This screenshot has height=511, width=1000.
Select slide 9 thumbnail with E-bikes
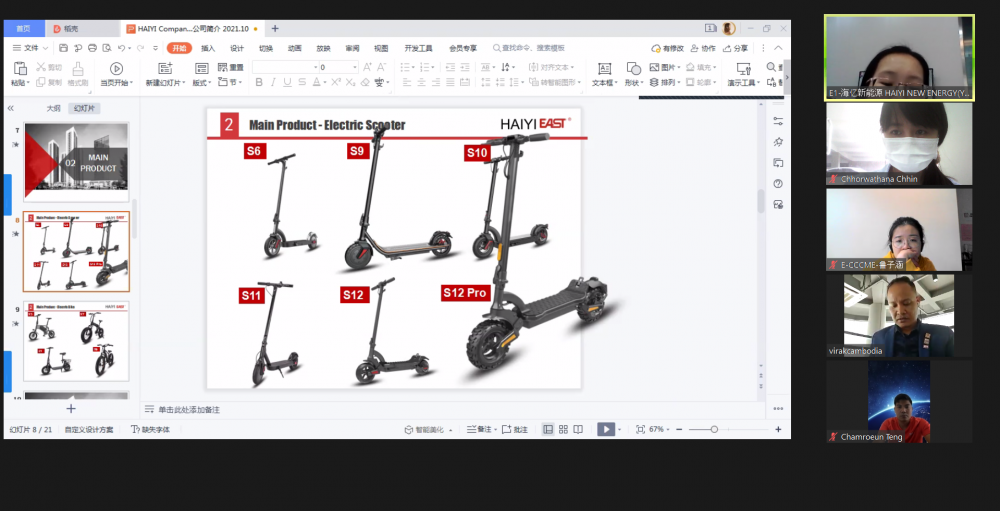tap(76, 341)
